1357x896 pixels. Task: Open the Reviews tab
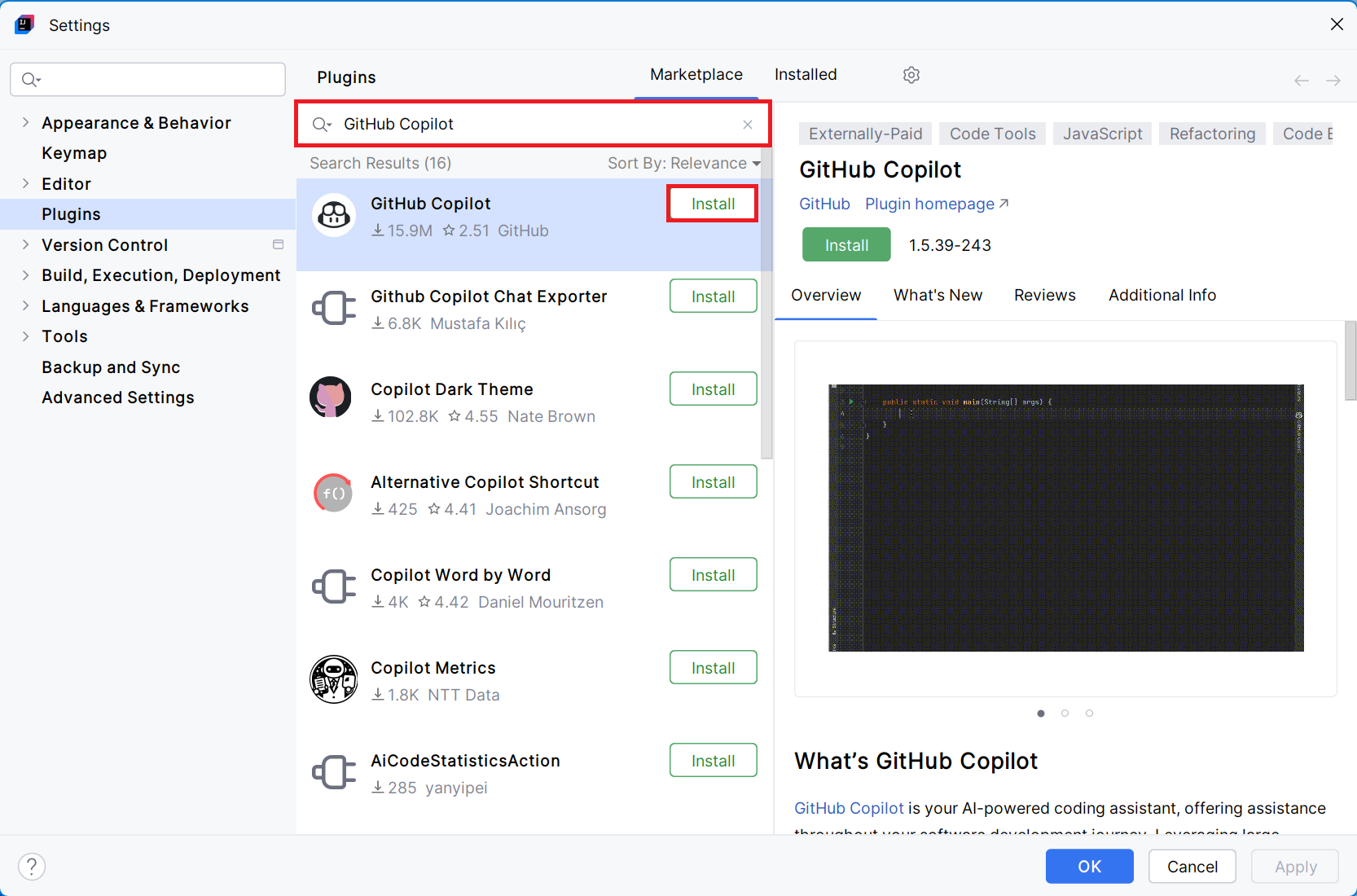point(1044,296)
